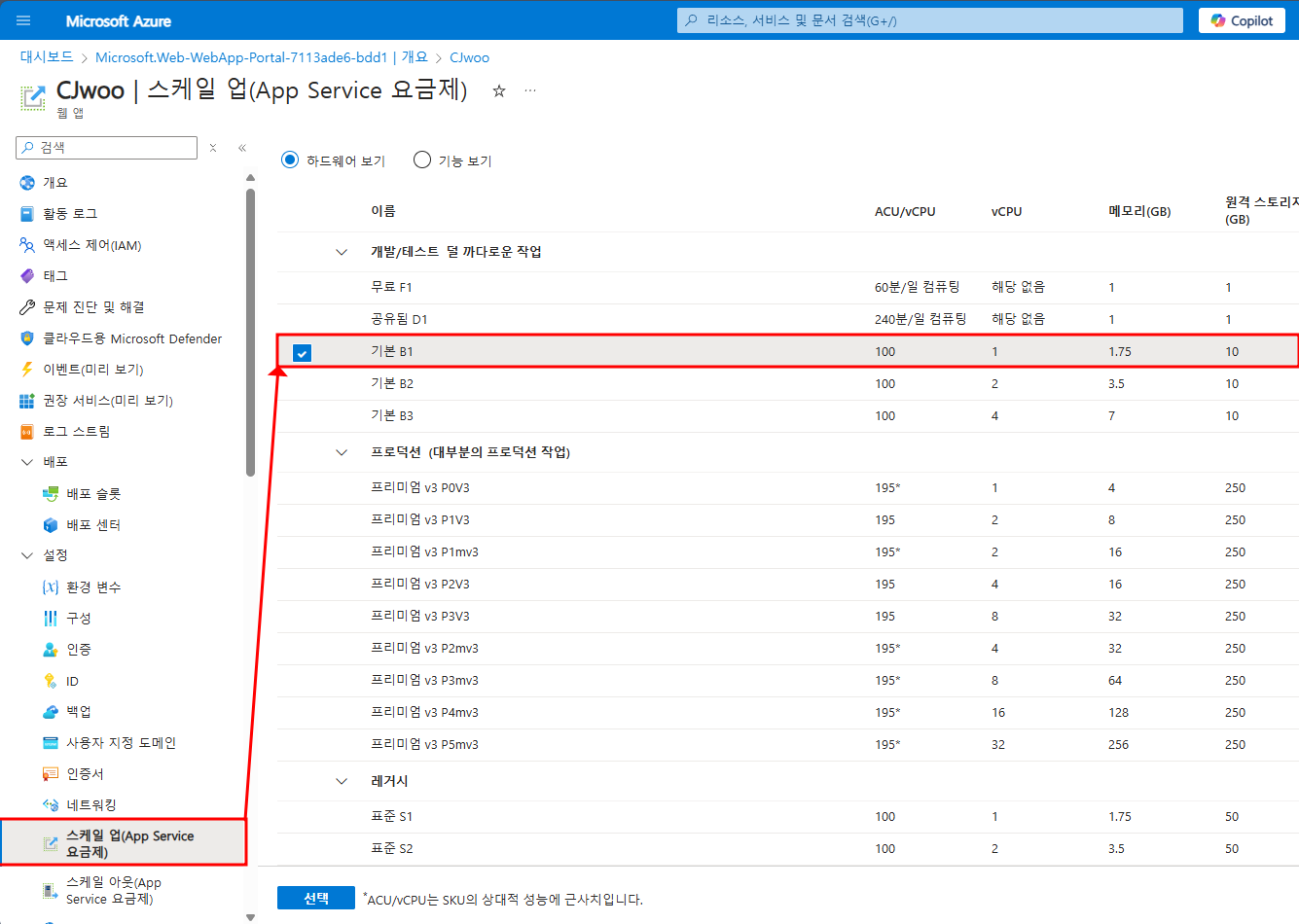Click the sidebar 검색 input field
The width and height of the screenshot is (1299, 924).
pyautogui.click(x=107, y=148)
